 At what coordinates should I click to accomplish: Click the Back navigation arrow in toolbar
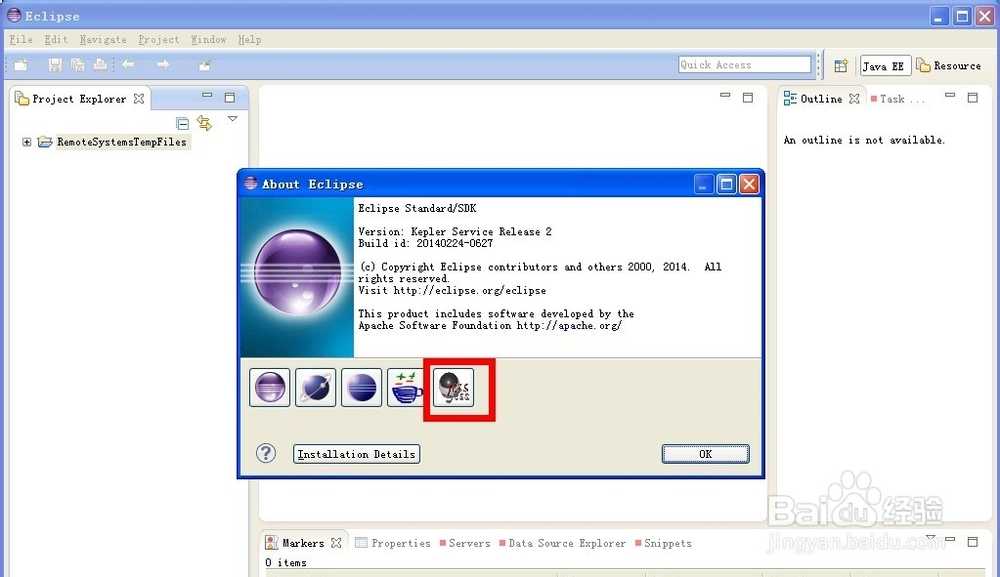tap(128, 64)
